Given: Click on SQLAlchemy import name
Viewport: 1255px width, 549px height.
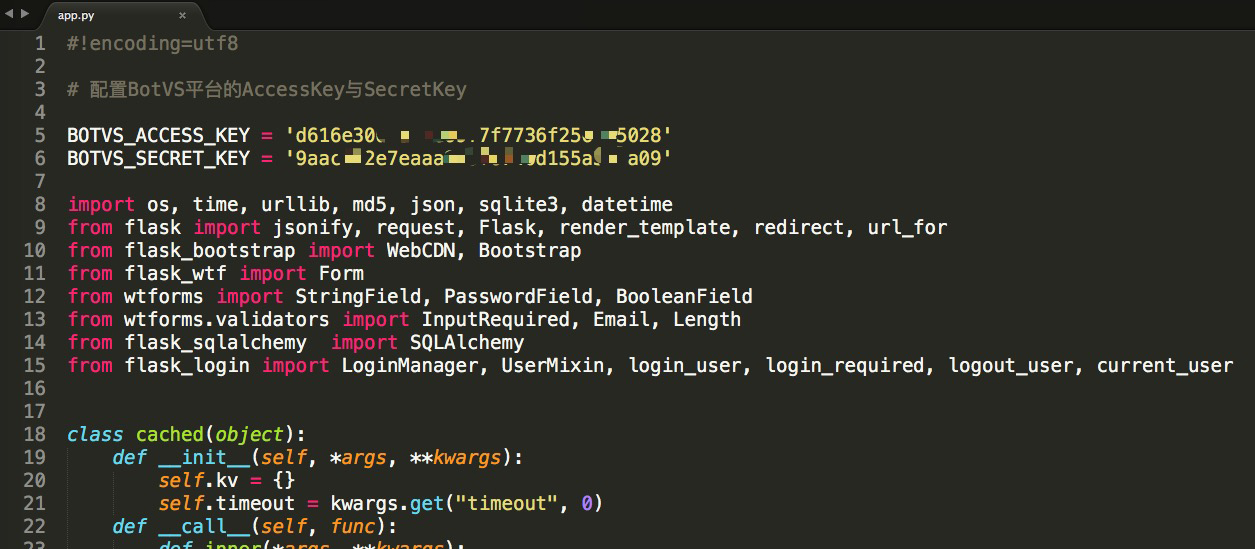Looking at the screenshot, I should coord(467,342).
